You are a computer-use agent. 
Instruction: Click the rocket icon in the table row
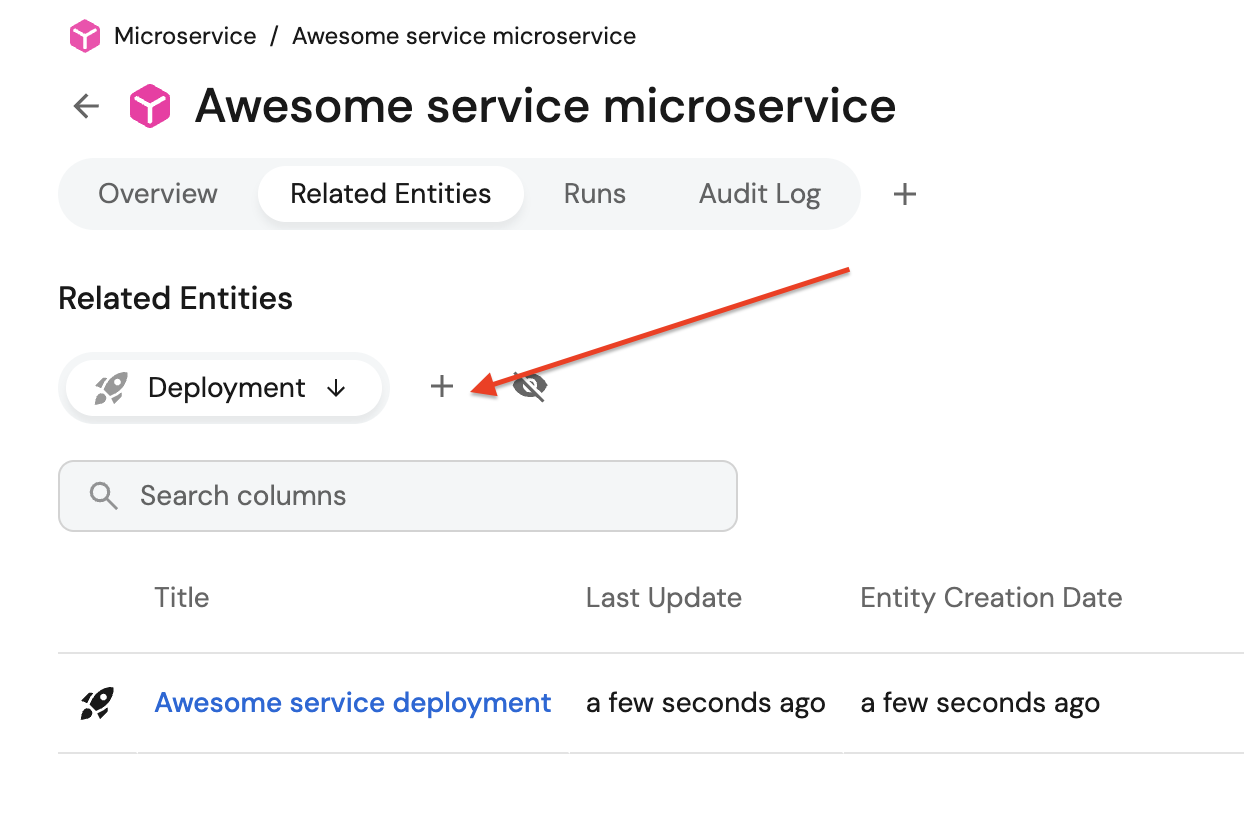pos(97,703)
